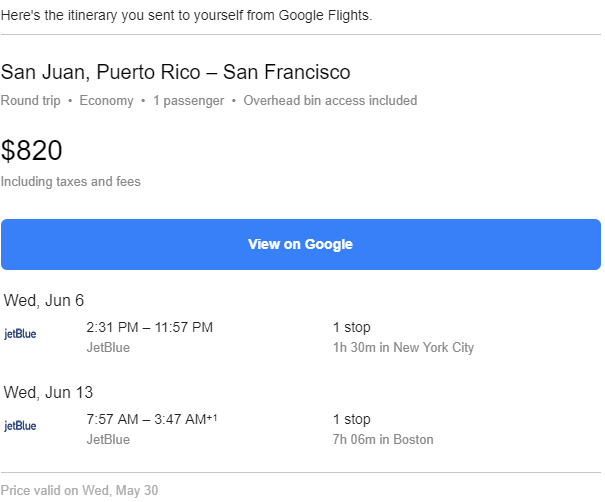Click the View on Google button
Viewport: 605px width, 502px height.
(x=300, y=245)
